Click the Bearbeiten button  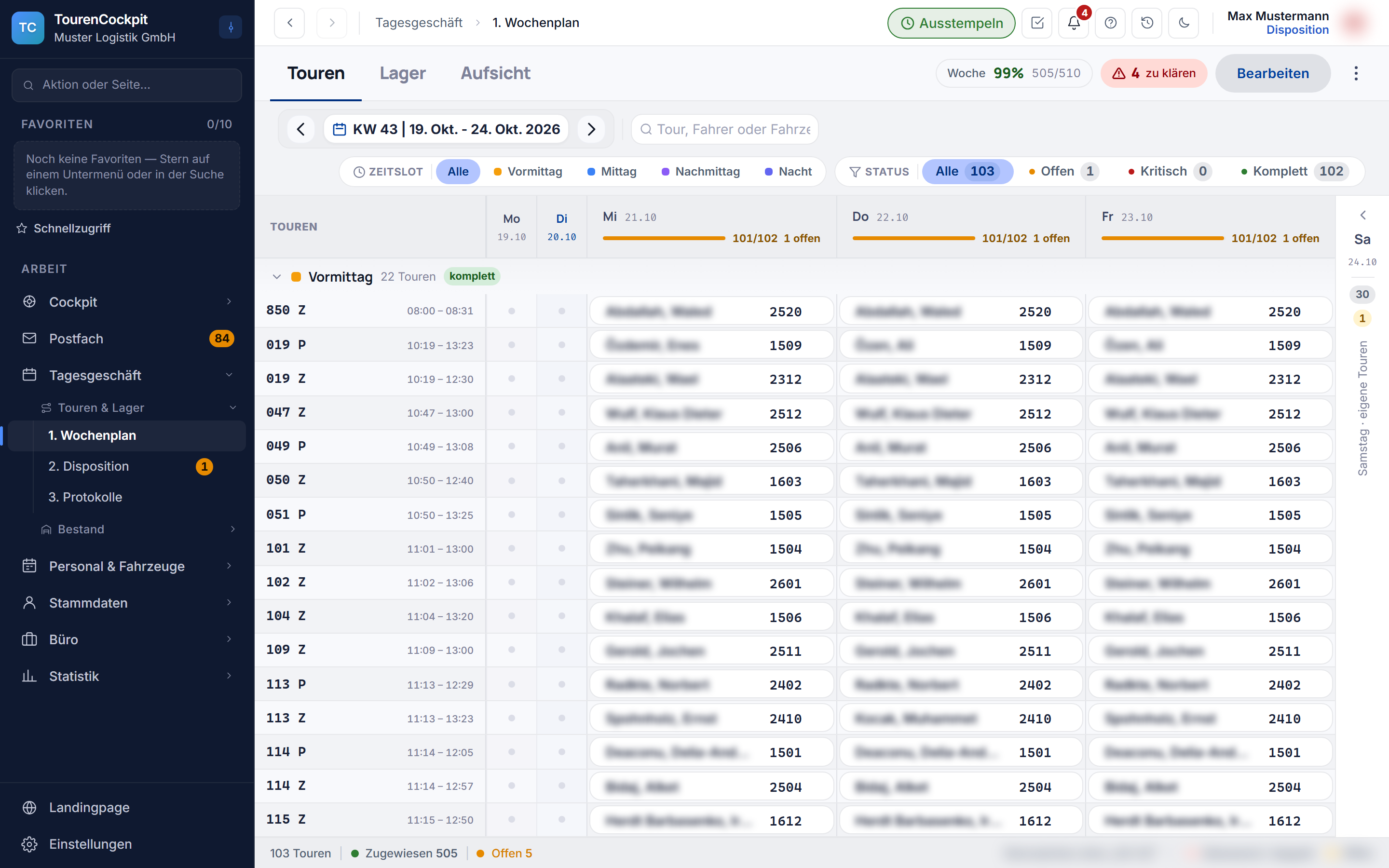tap(1272, 73)
